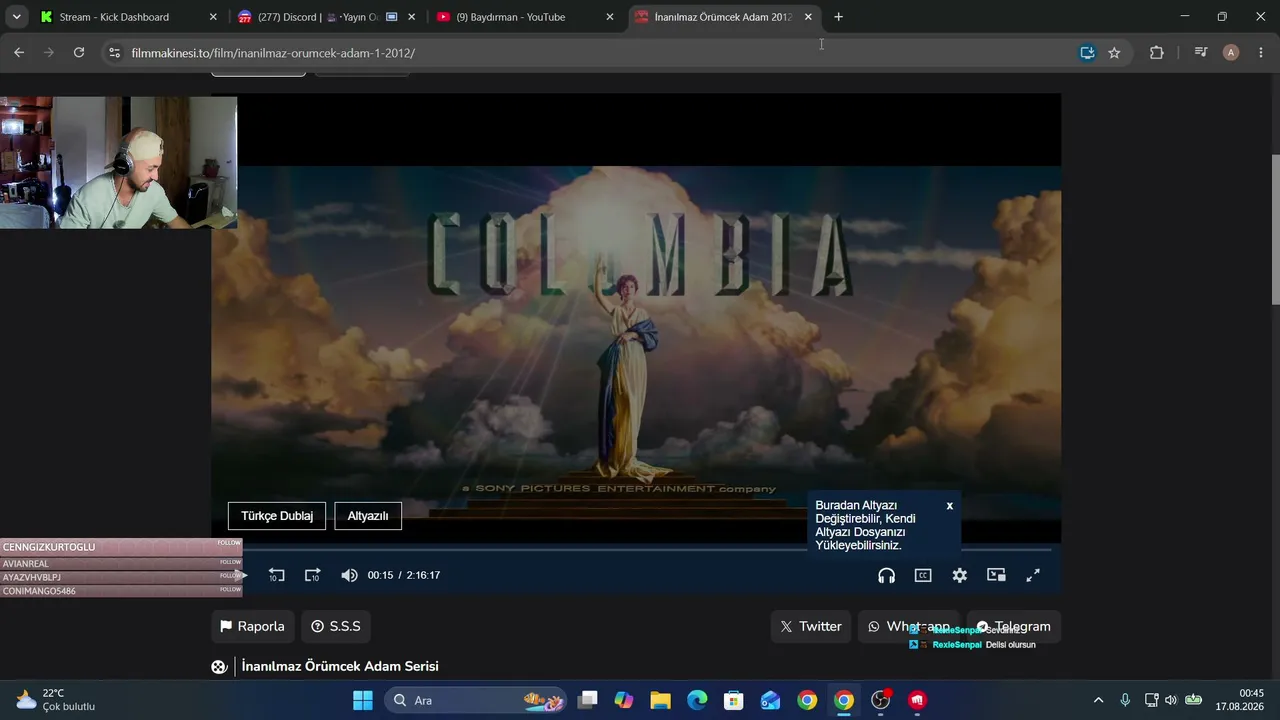Viewport: 1280px width, 720px height.
Task: Open the media controls toolbar icon
Action: (1201, 52)
